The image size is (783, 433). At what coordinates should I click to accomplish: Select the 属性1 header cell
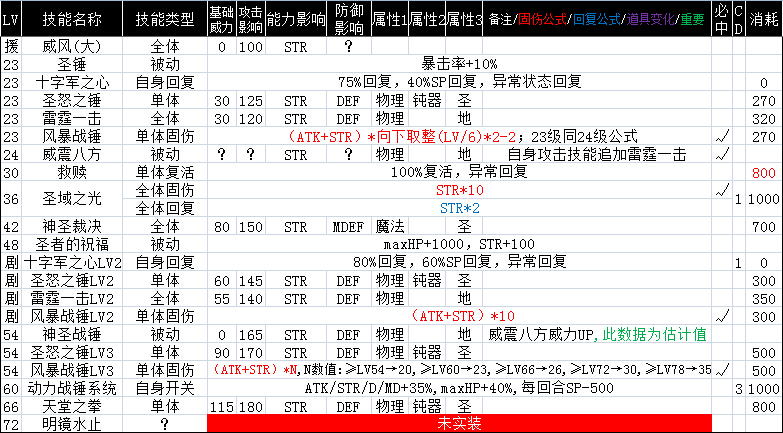(390, 19)
